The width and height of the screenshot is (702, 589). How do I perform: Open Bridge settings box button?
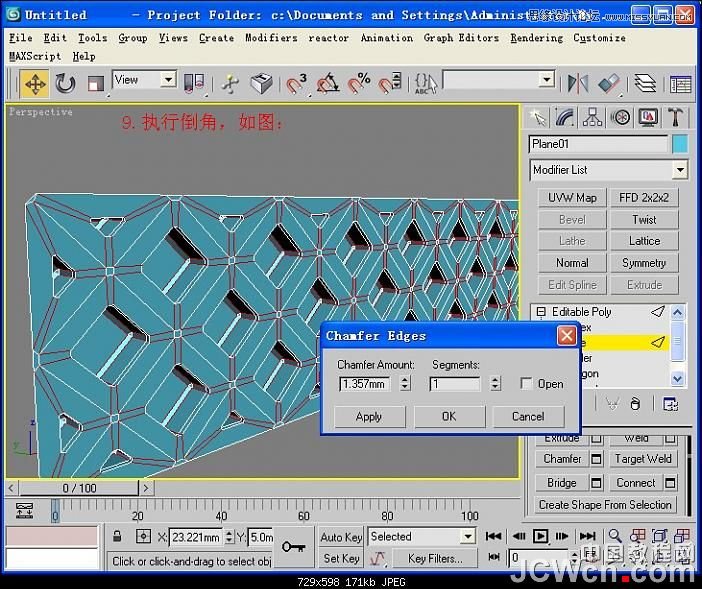596,482
